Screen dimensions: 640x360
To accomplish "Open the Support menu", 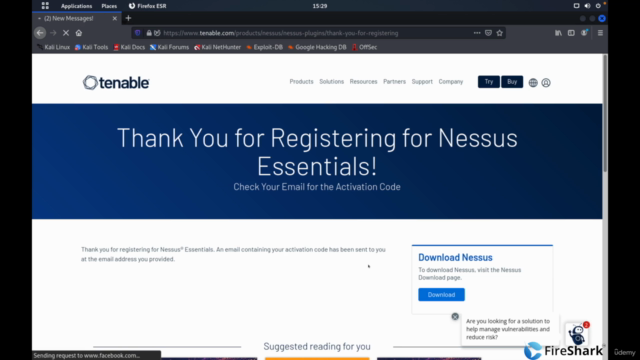I will 422,82.
